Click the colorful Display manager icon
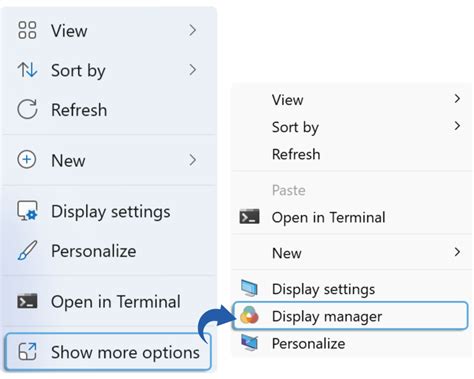 tap(249, 316)
